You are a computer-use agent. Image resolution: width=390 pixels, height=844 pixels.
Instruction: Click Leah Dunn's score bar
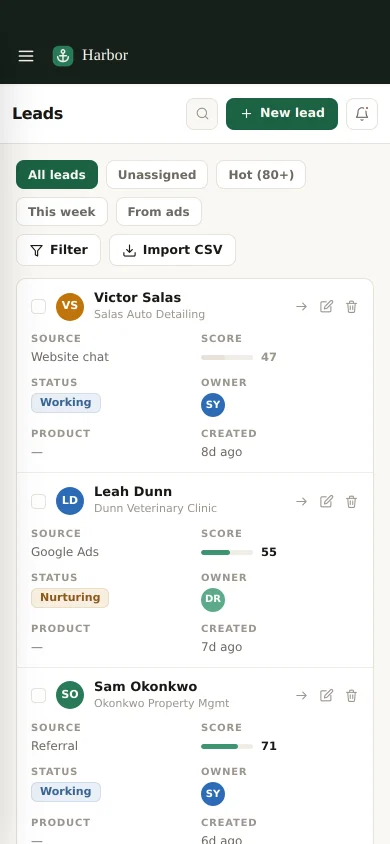[227, 552]
